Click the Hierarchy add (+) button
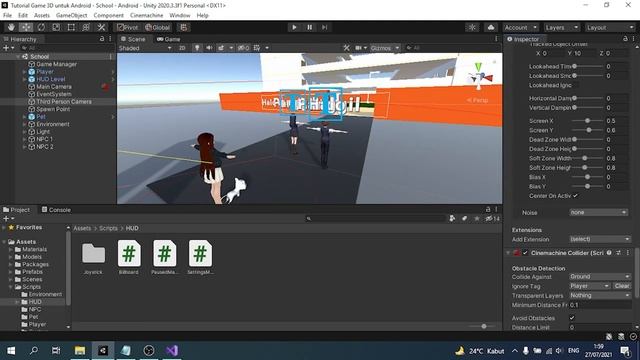640x360 pixels. (x=8, y=48)
